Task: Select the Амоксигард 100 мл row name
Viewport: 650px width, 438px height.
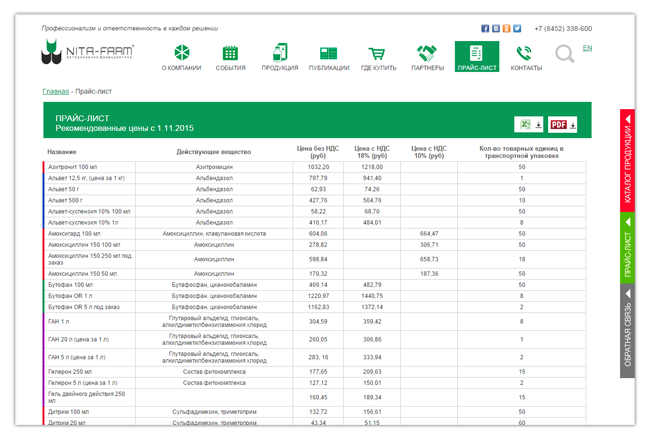Action: (x=74, y=234)
